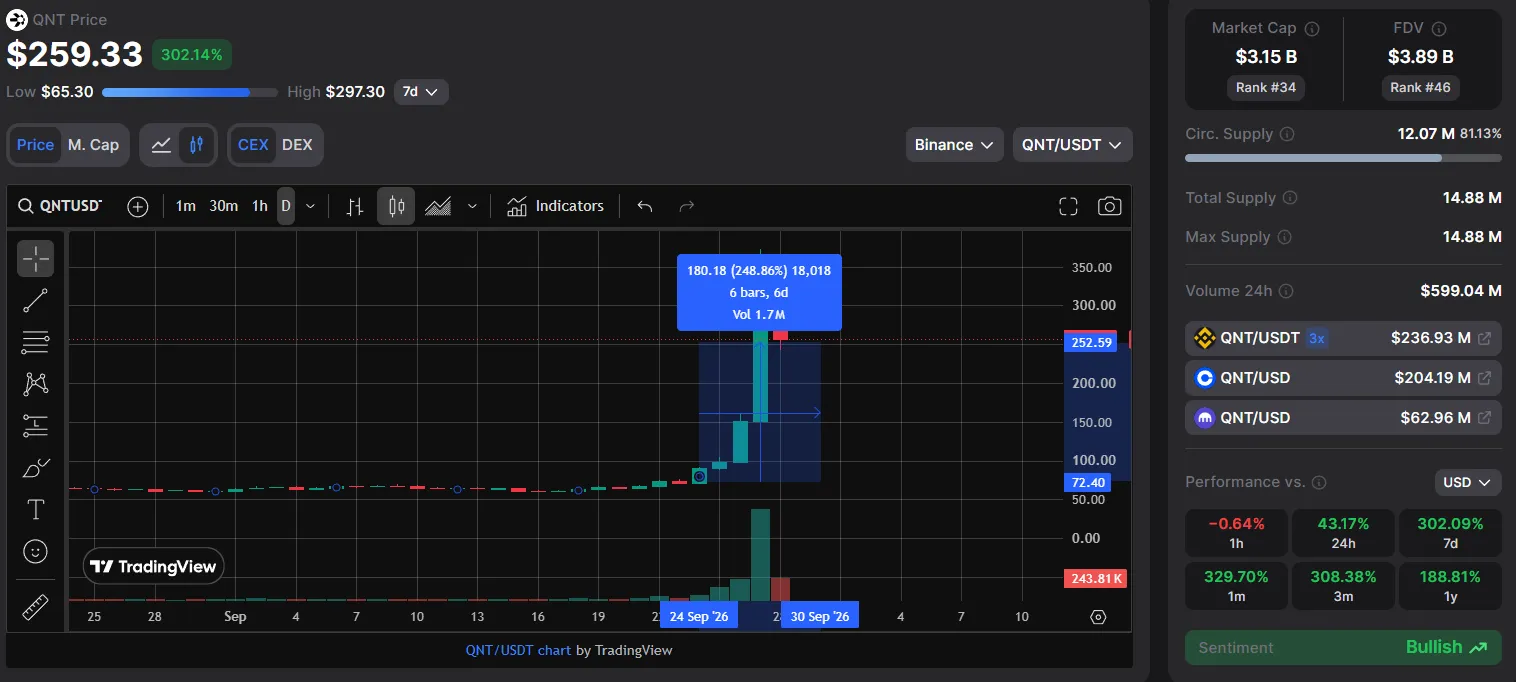Image resolution: width=1516 pixels, height=682 pixels.
Task: Click the Bullish sentiment bar
Action: tap(1343, 647)
